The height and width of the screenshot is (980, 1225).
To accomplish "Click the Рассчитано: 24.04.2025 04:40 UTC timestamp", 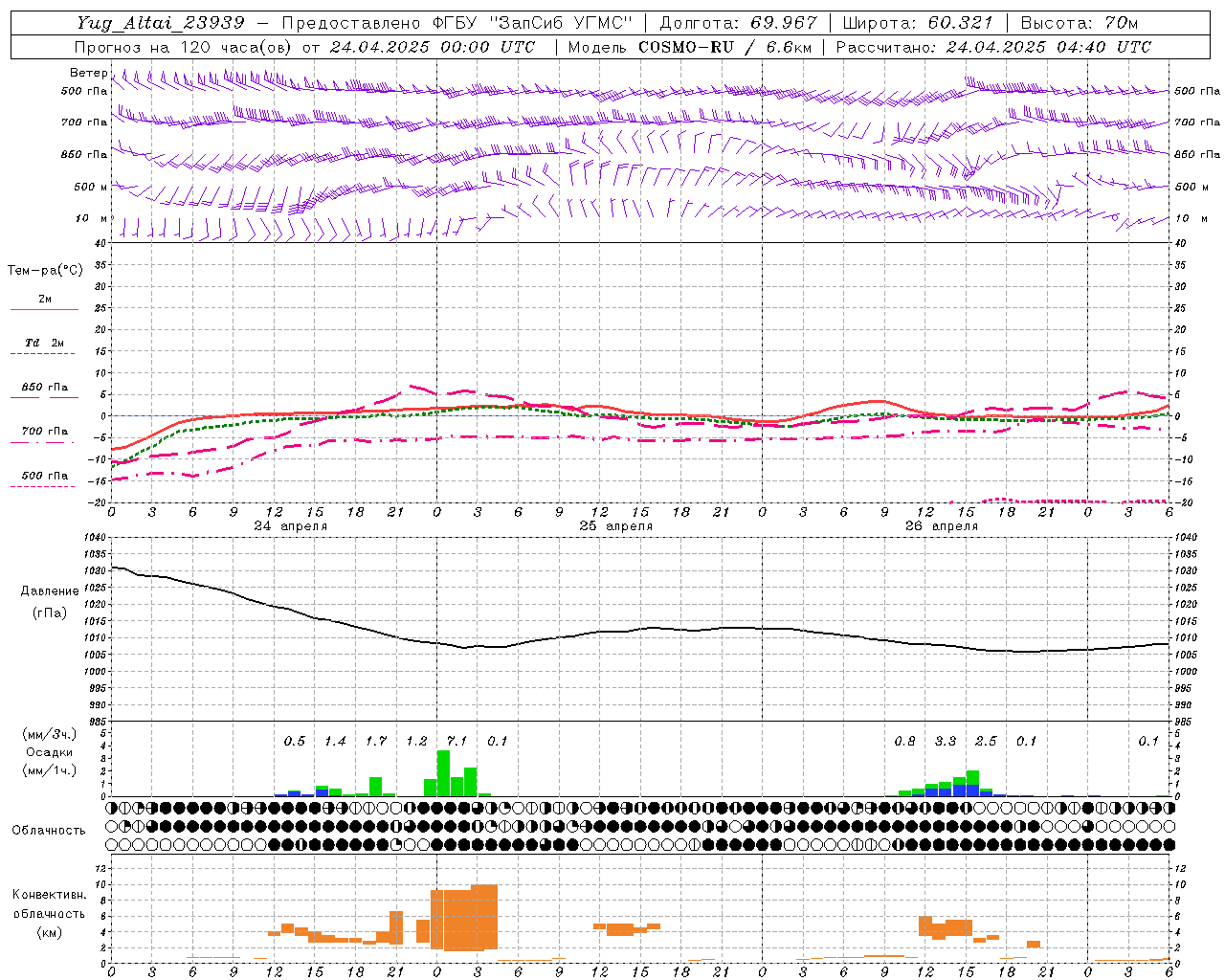I will (x=993, y=47).
